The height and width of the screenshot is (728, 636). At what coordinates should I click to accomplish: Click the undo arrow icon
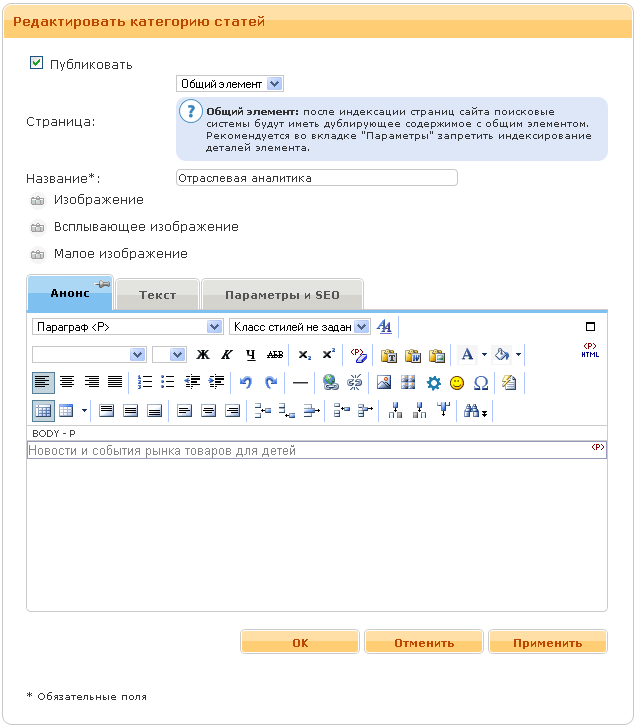click(x=247, y=382)
